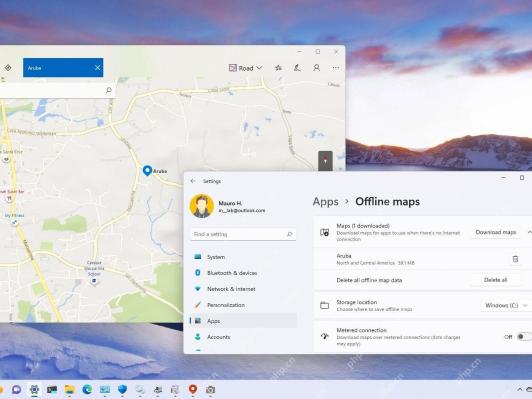This screenshot has height=399, width=532.
Task: Click the Metered connection gauge icon
Action: click(x=324, y=336)
